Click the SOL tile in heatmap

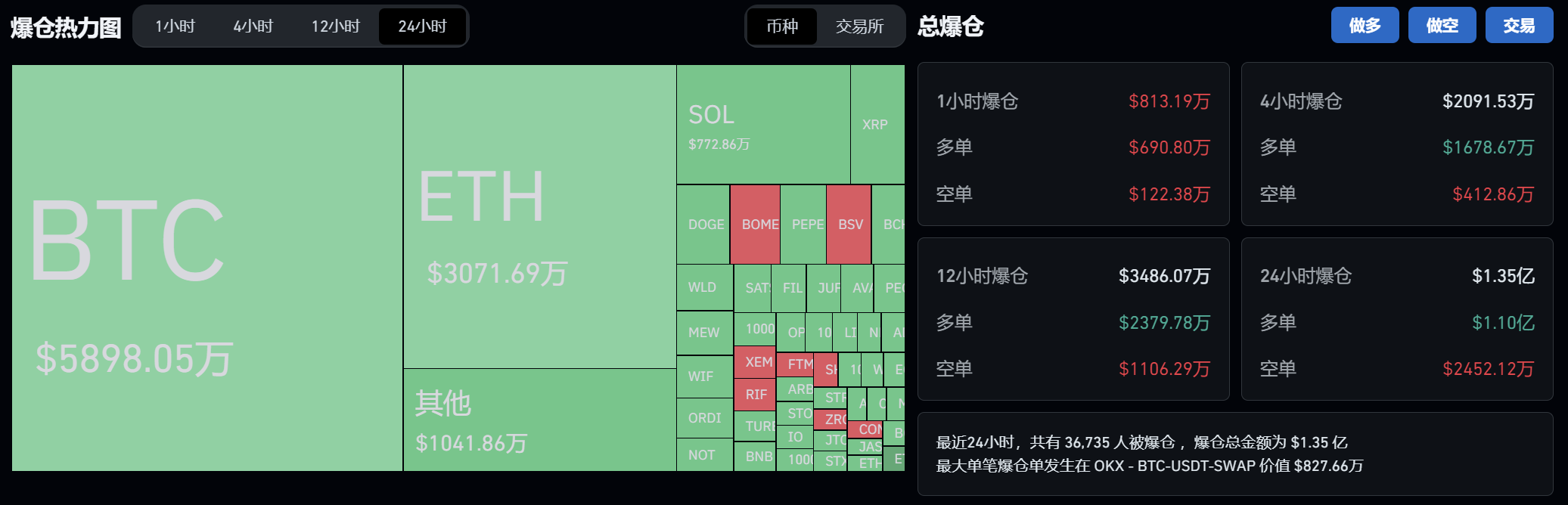[x=762, y=125]
